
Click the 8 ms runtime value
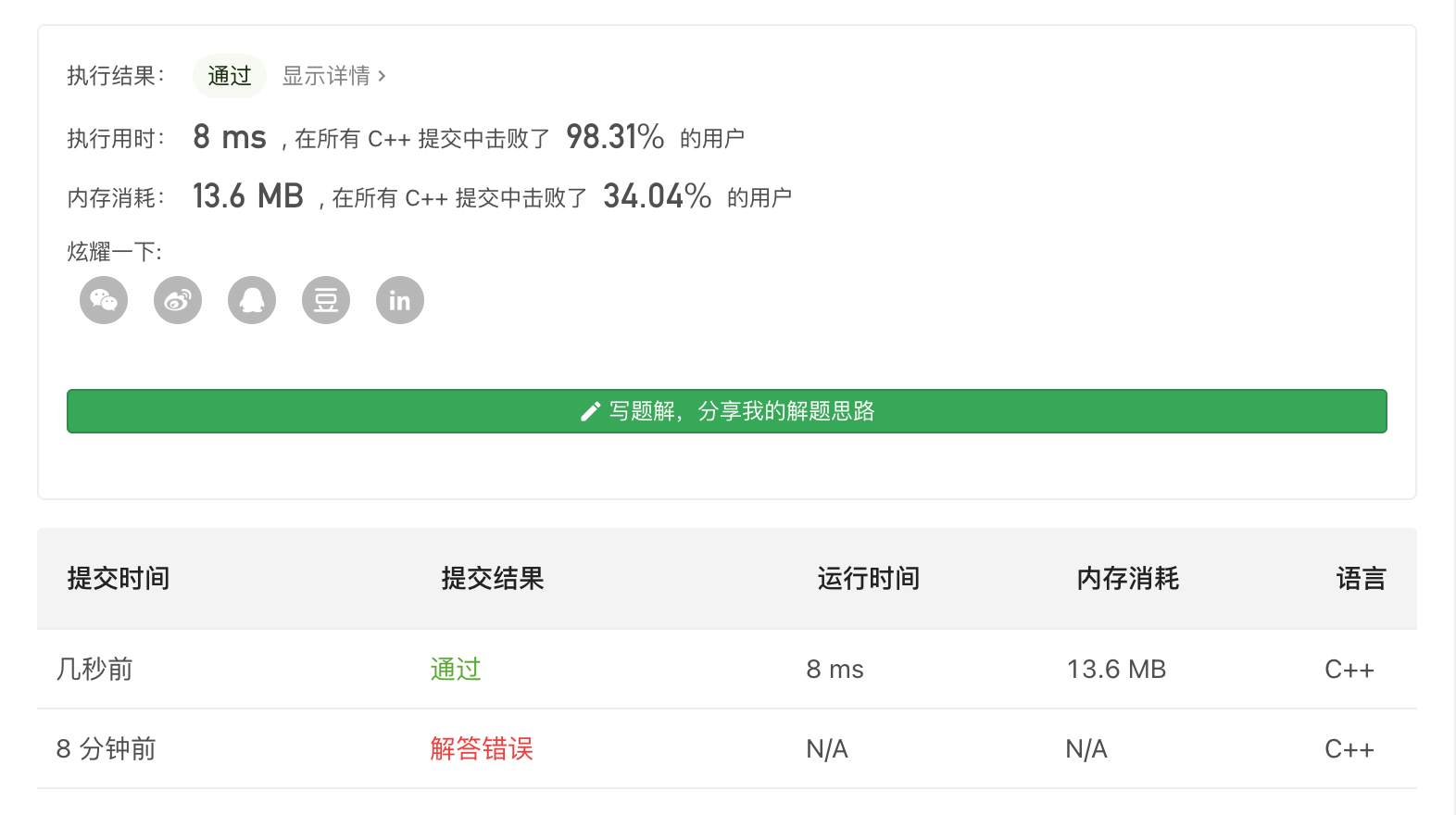228,135
